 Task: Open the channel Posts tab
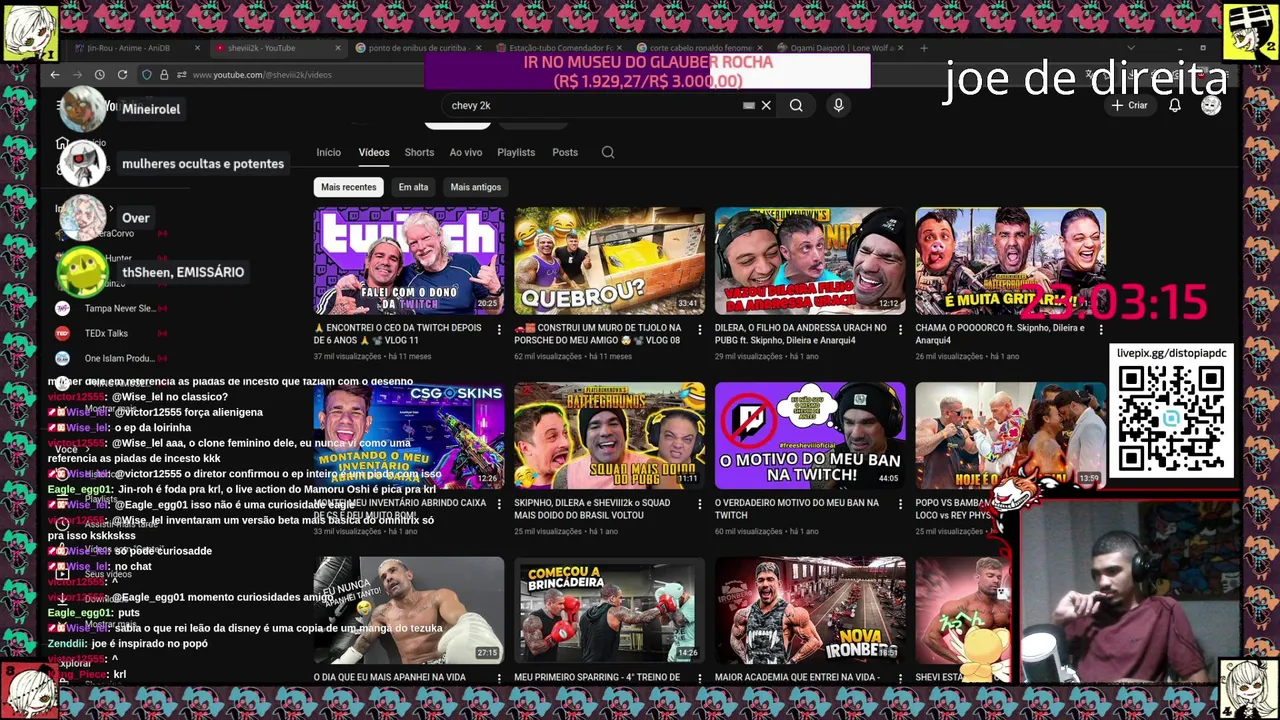(x=565, y=152)
